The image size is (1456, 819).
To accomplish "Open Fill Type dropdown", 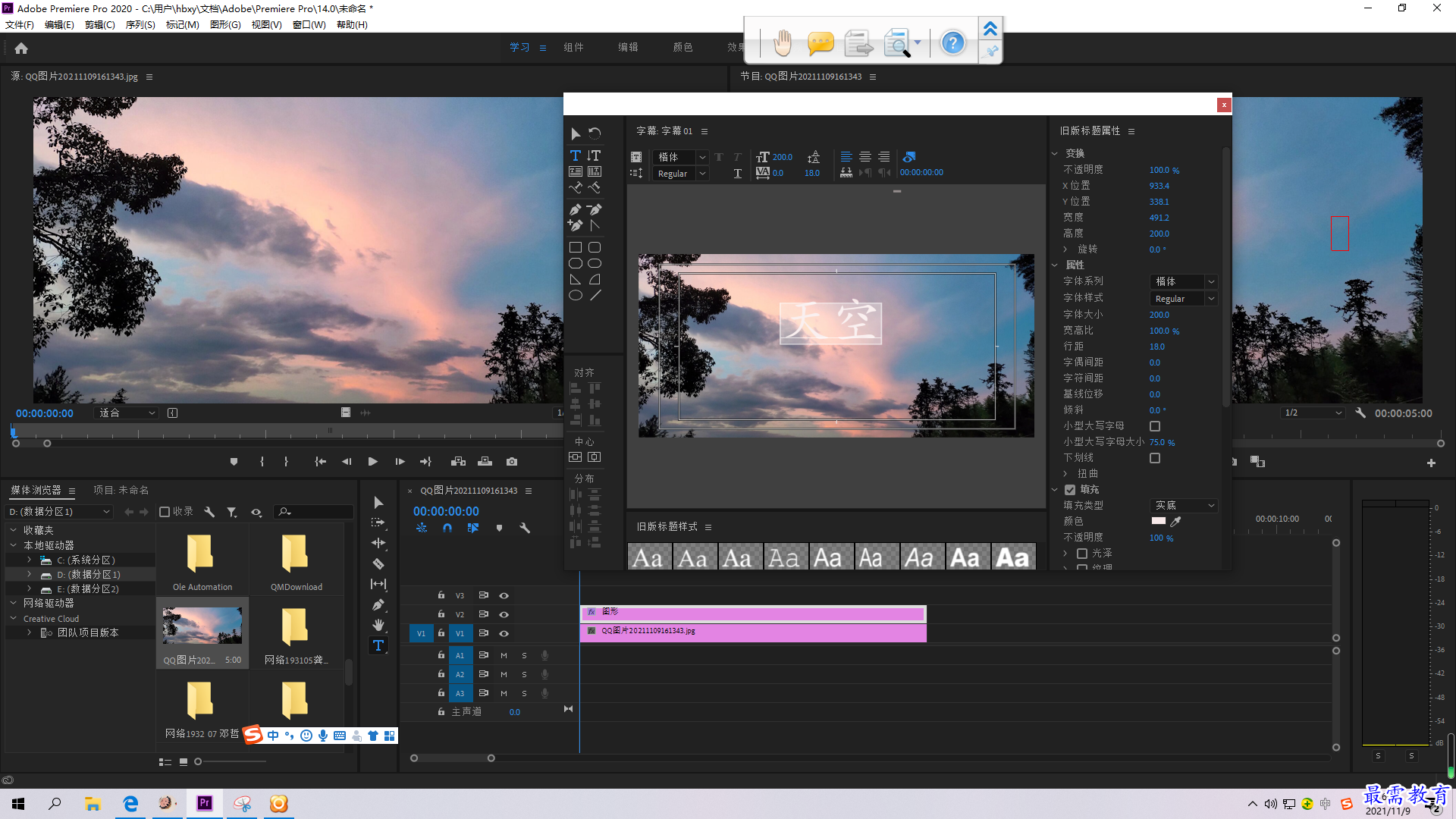I will pyautogui.click(x=1184, y=506).
